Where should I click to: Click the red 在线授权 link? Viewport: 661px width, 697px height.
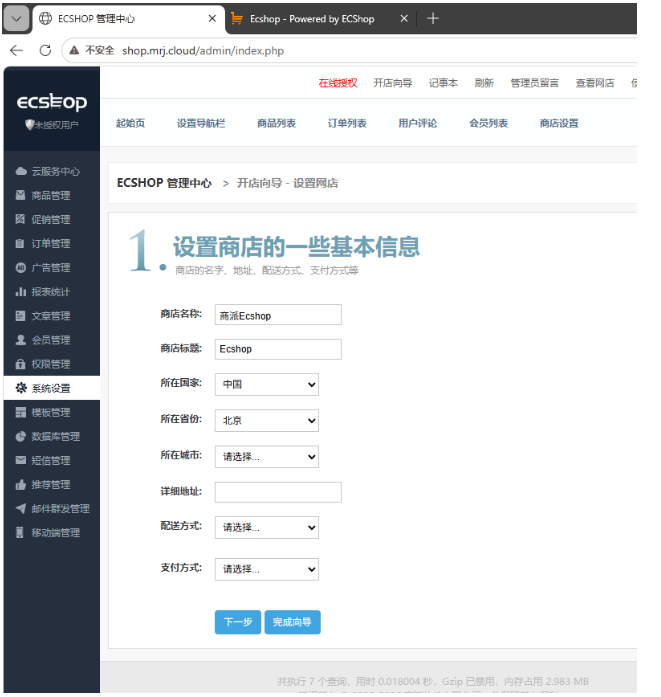point(338,83)
